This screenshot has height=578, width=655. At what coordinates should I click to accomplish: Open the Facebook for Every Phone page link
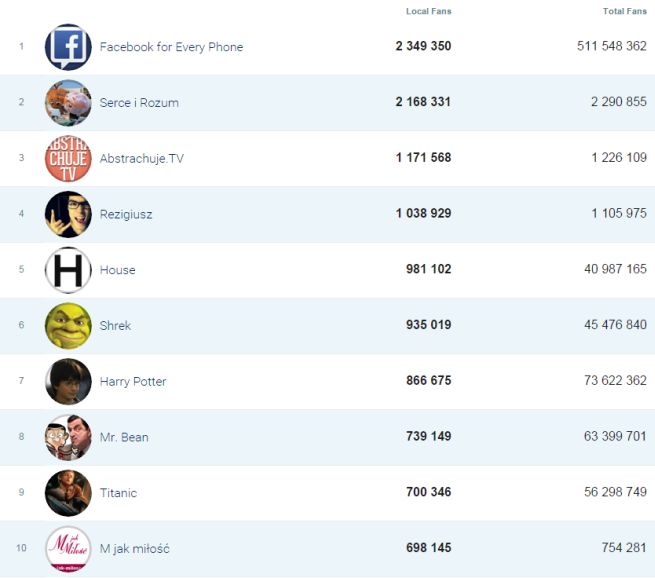(x=171, y=47)
